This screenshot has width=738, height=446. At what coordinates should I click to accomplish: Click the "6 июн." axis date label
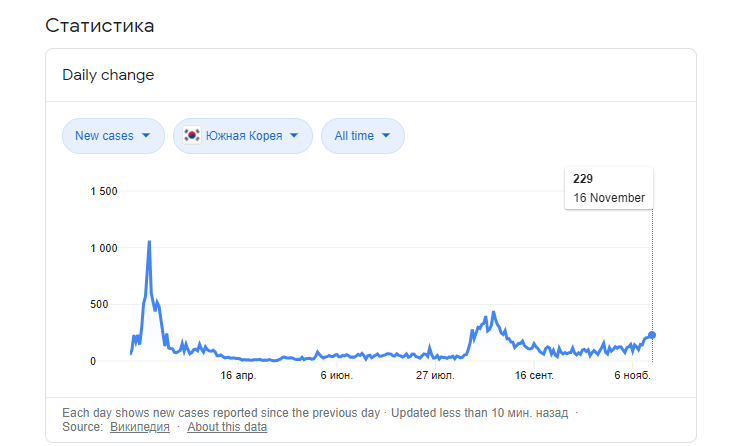pos(336,376)
